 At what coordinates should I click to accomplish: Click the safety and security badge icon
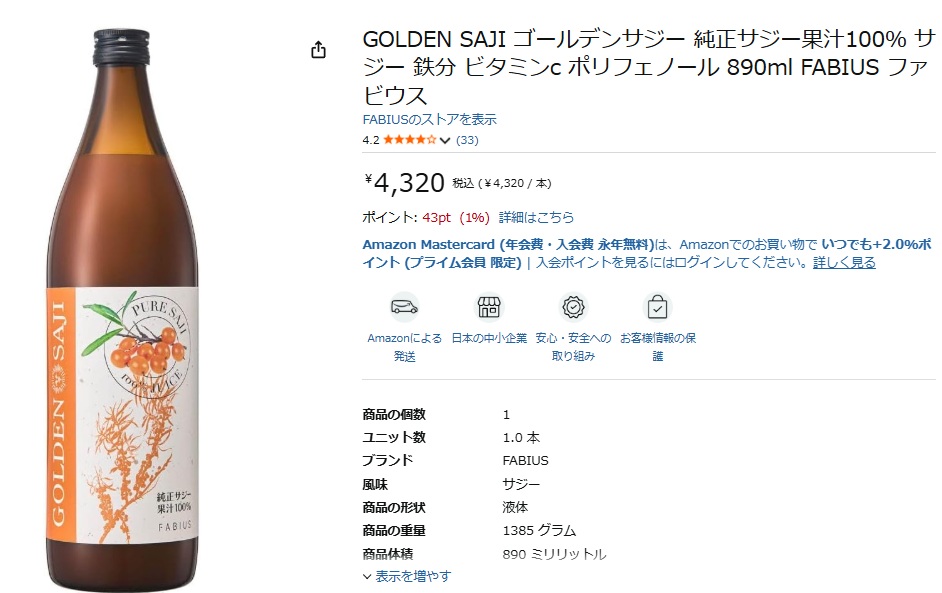point(573,306)
